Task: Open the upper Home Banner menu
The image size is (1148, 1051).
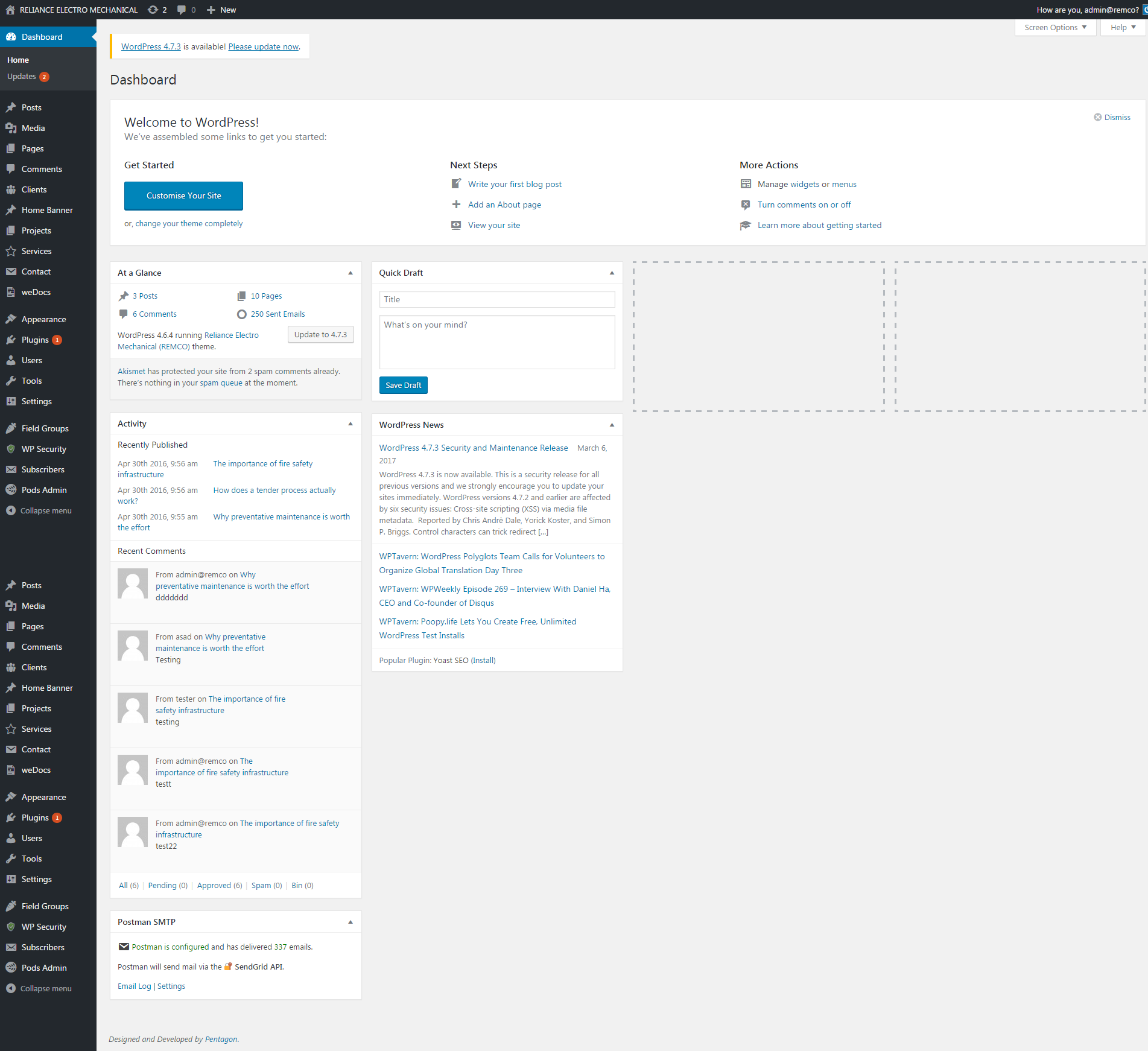Action: [x=48, y=210]
